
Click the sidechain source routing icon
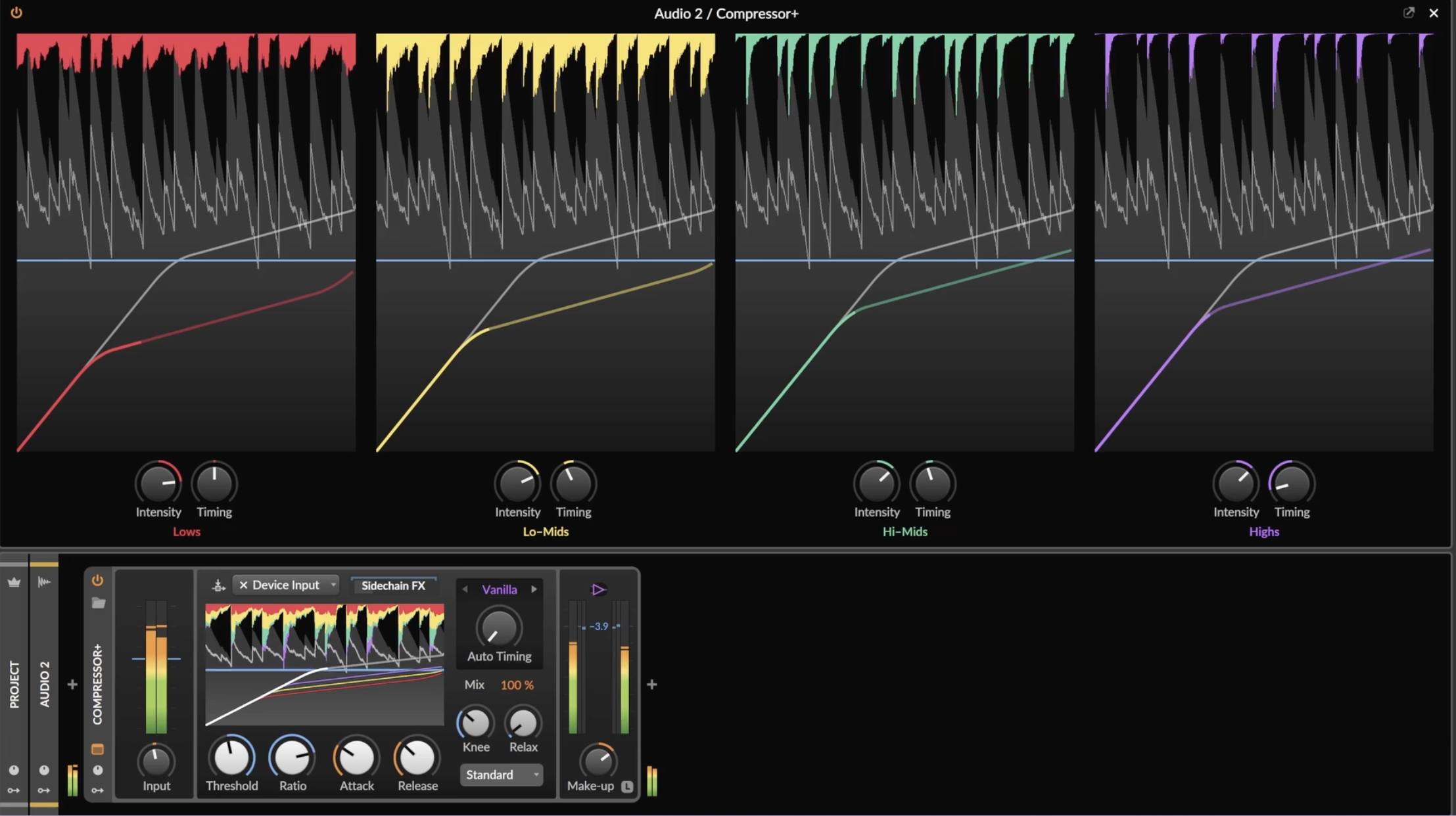(x=218, y=585)
